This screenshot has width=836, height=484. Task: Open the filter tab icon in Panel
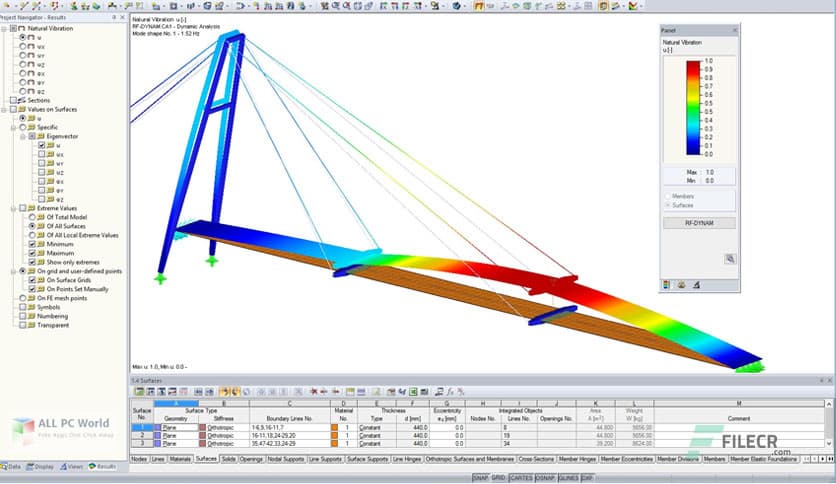click(696, 285)
